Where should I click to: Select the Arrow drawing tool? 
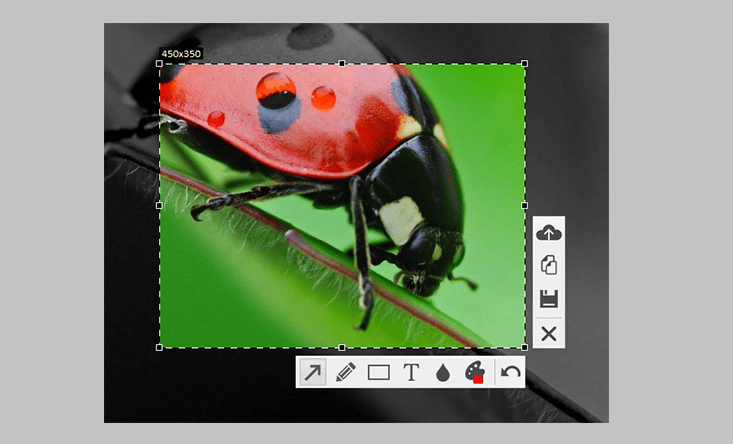coord(312,372)
